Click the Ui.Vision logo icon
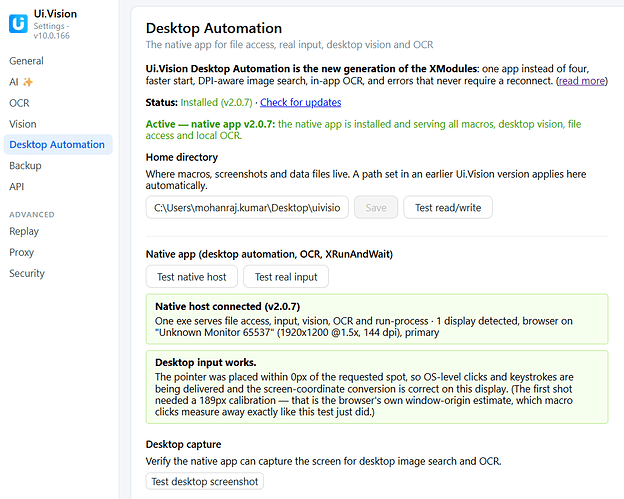This screenshot has width=624, height=499. [x=18, y=24]
